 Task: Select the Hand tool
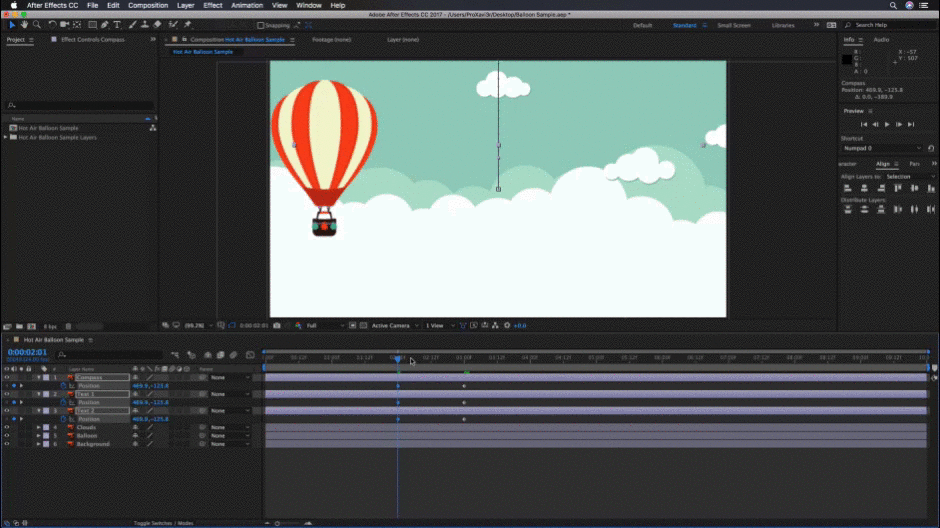(24, 25)
